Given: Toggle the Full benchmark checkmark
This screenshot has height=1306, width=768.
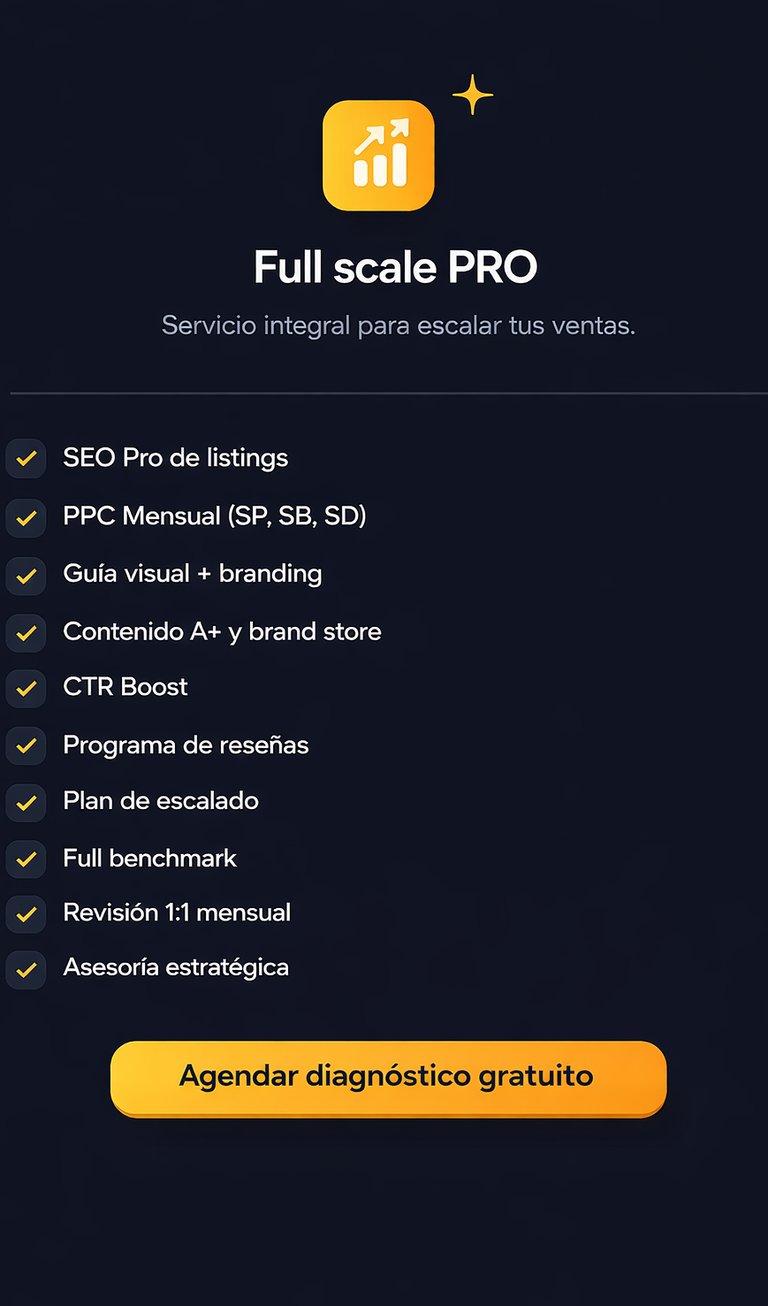Looking at the screenshot, I should (x=26, y=858).
